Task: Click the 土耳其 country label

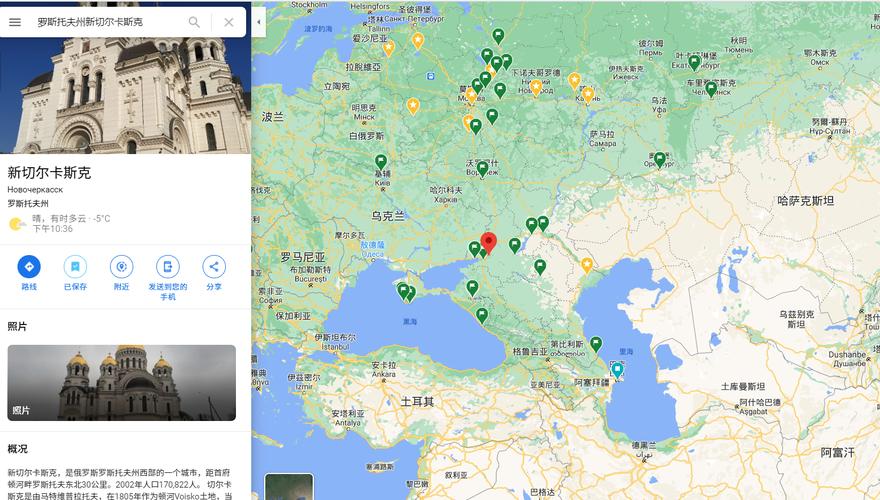Action: point(417,402)
